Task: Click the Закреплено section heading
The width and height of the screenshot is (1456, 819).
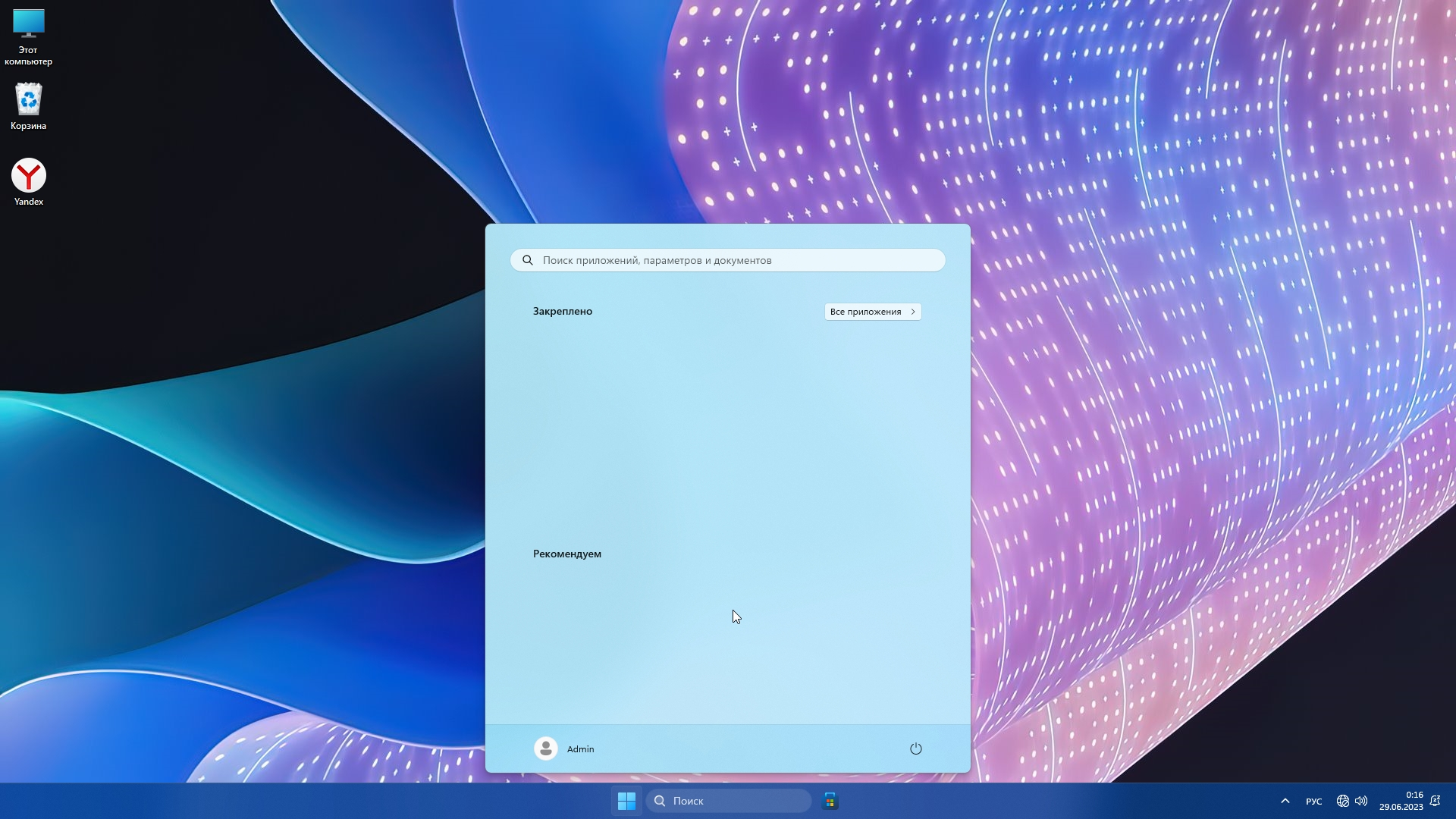Action: point(562,312)
